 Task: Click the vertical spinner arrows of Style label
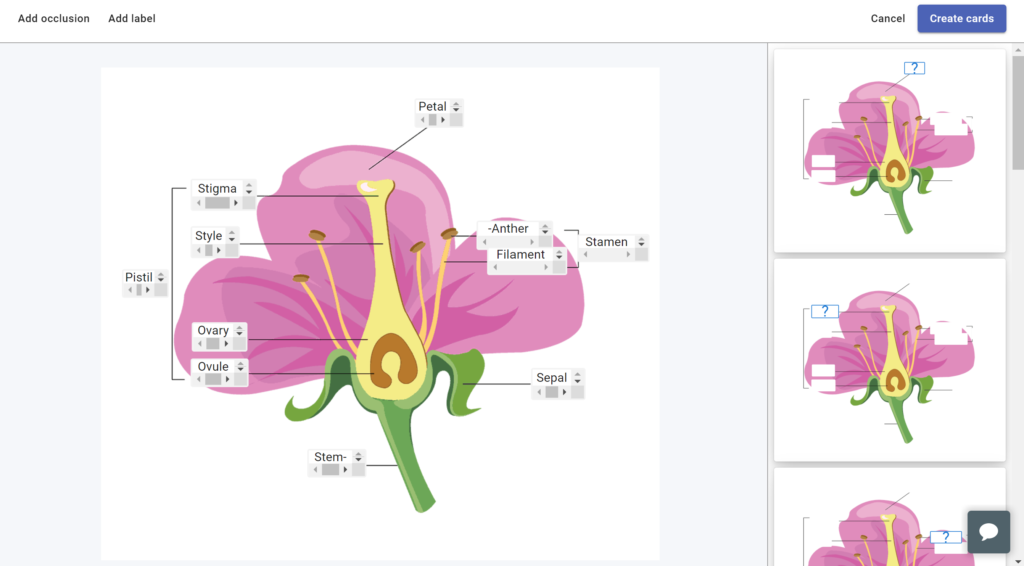coord(232,236)
